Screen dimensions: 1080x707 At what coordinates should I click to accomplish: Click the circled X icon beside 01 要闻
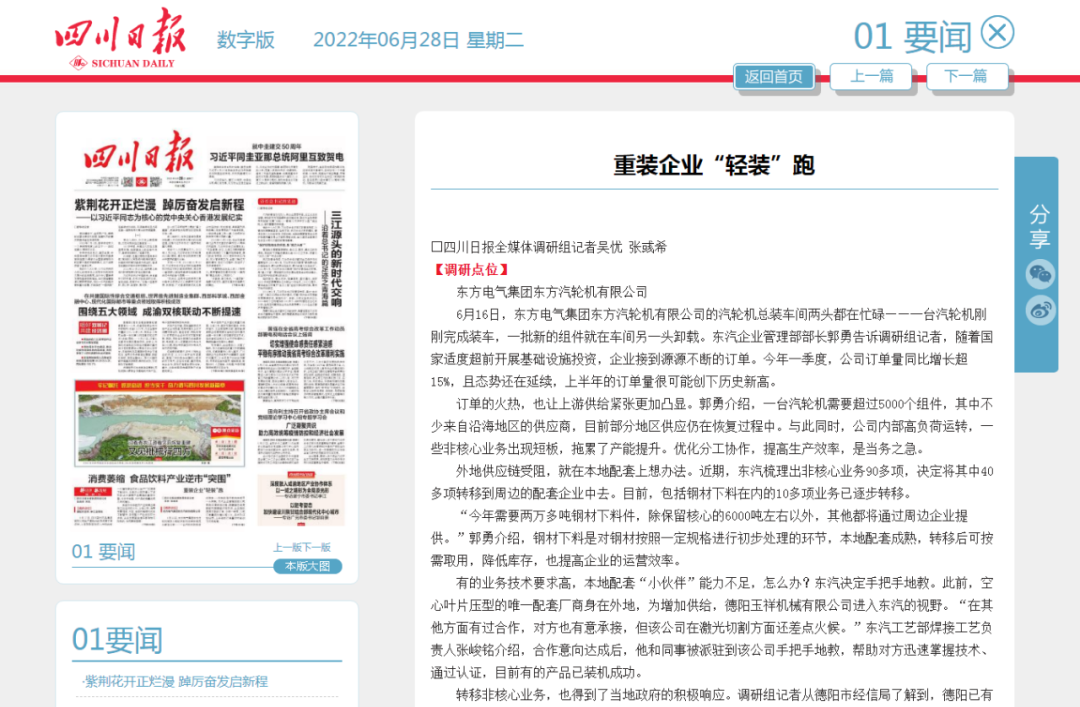(996, 33)
